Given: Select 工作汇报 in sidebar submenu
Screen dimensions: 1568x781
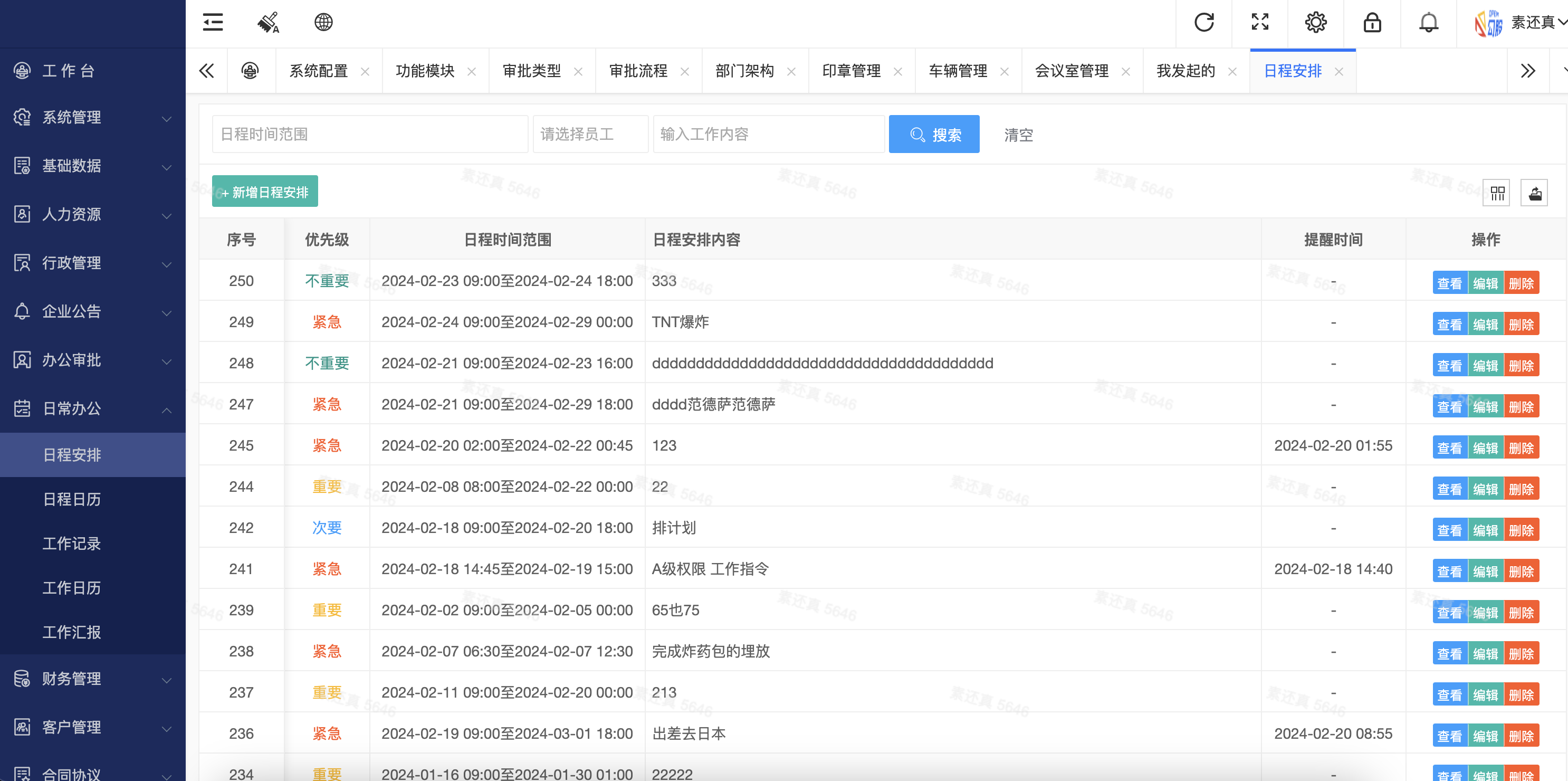Looking at the screenshot, I should point(92,633).
